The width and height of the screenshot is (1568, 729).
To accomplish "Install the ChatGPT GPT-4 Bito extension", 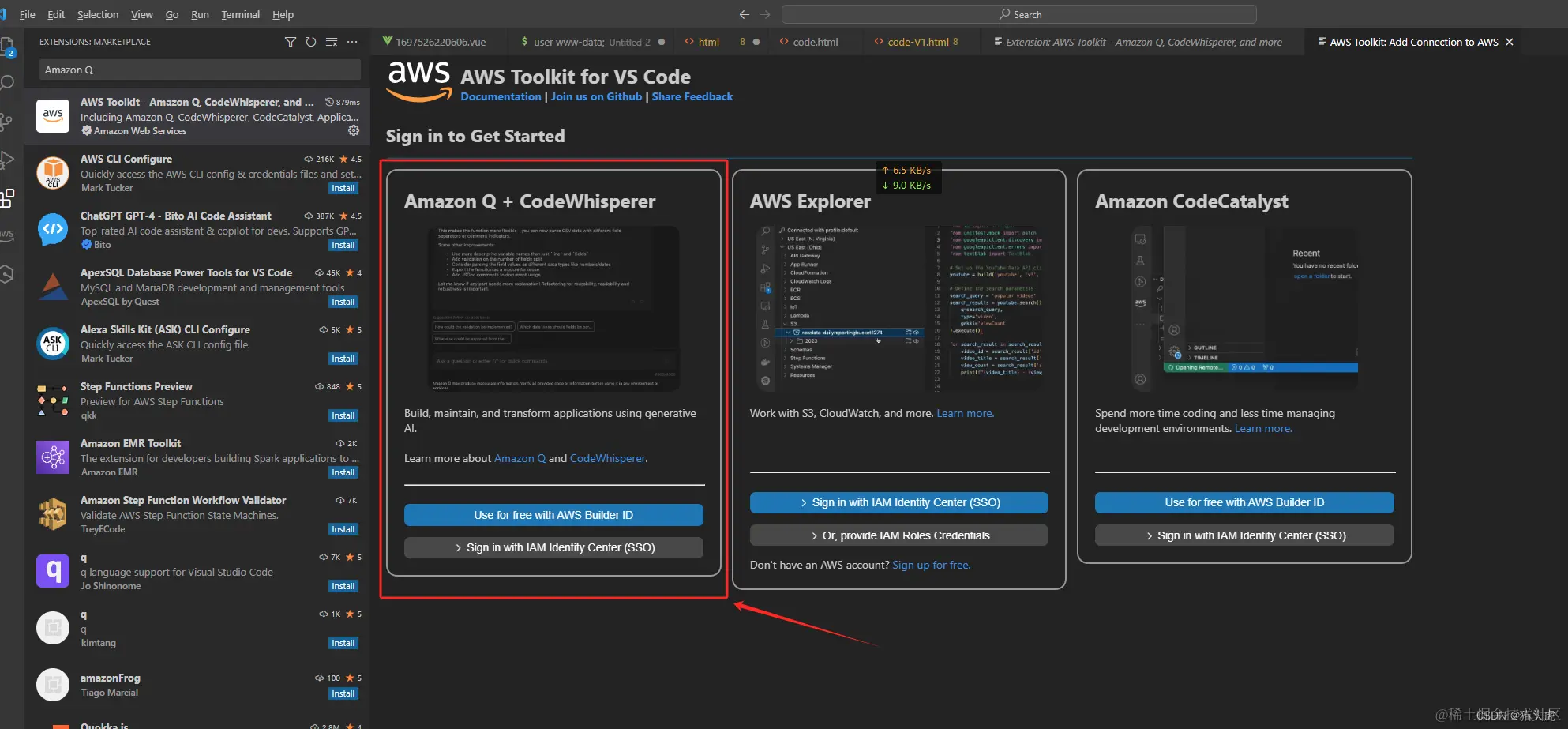I will pos(343,245).
